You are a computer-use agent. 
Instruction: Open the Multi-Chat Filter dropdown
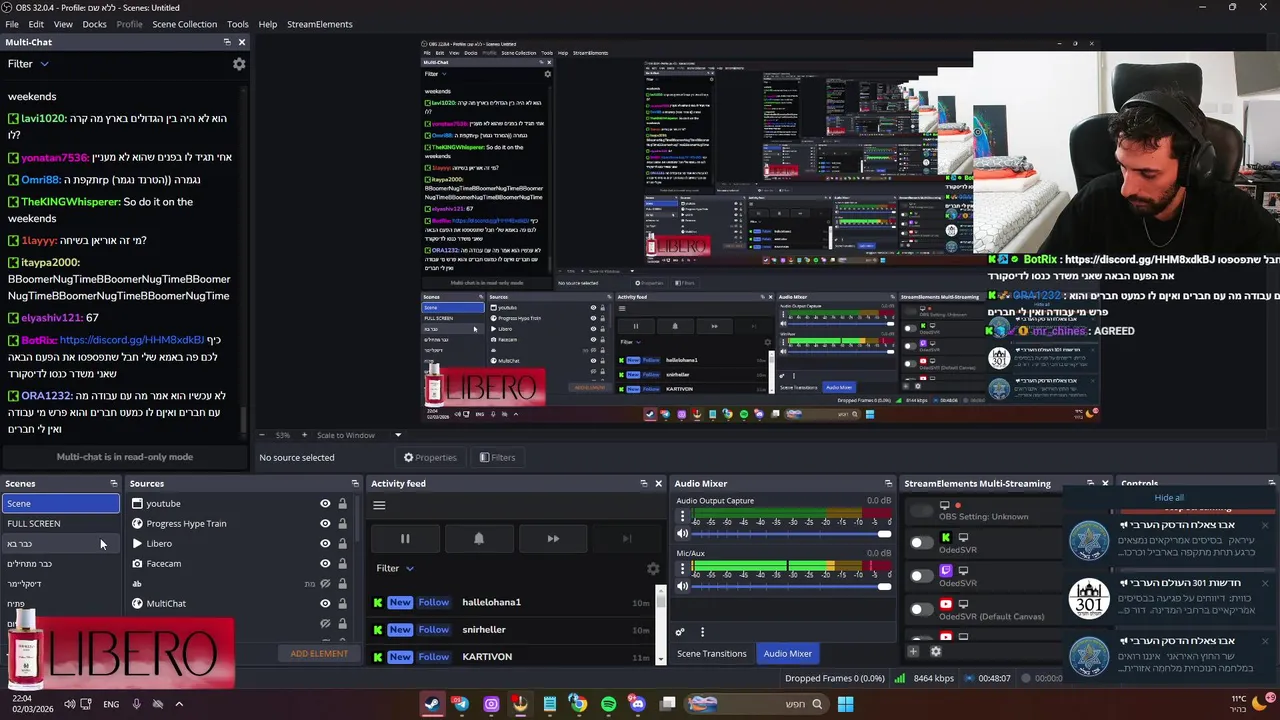[x=28, y=64]
